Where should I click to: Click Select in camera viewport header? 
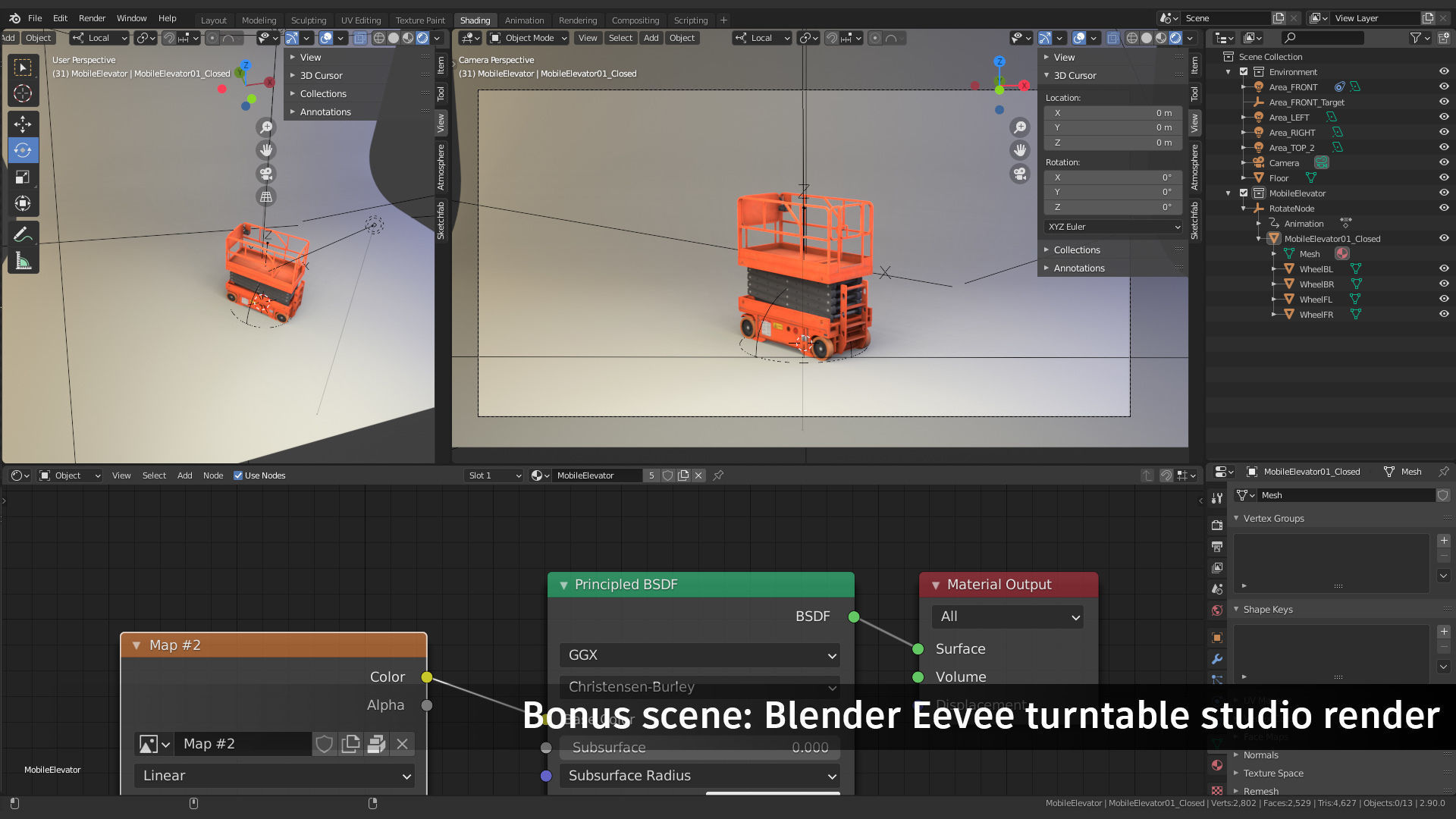[620, 38]
